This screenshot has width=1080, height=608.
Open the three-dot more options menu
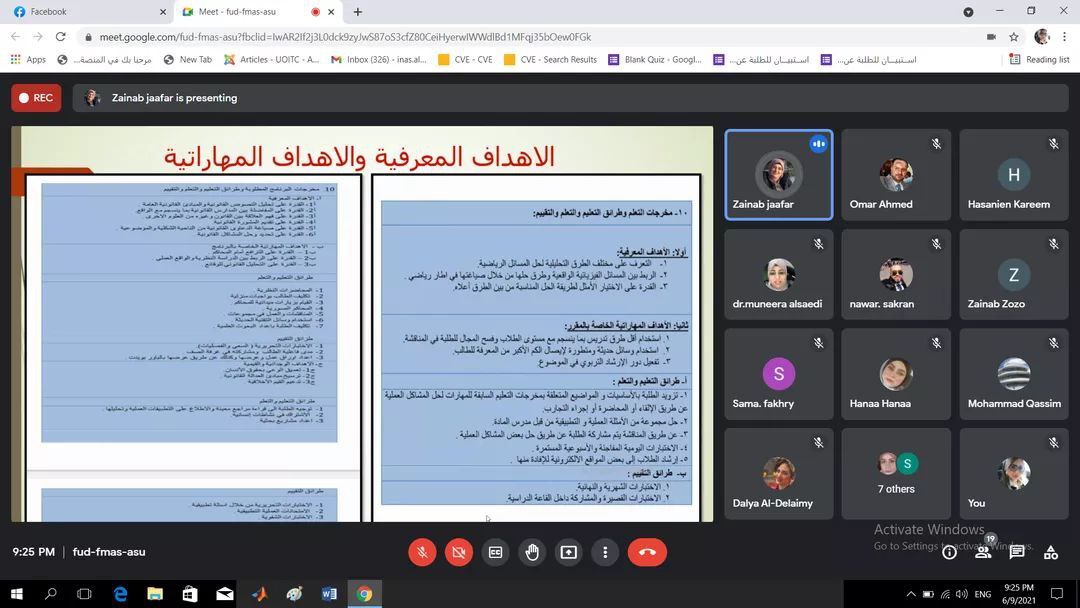point(605,552)
